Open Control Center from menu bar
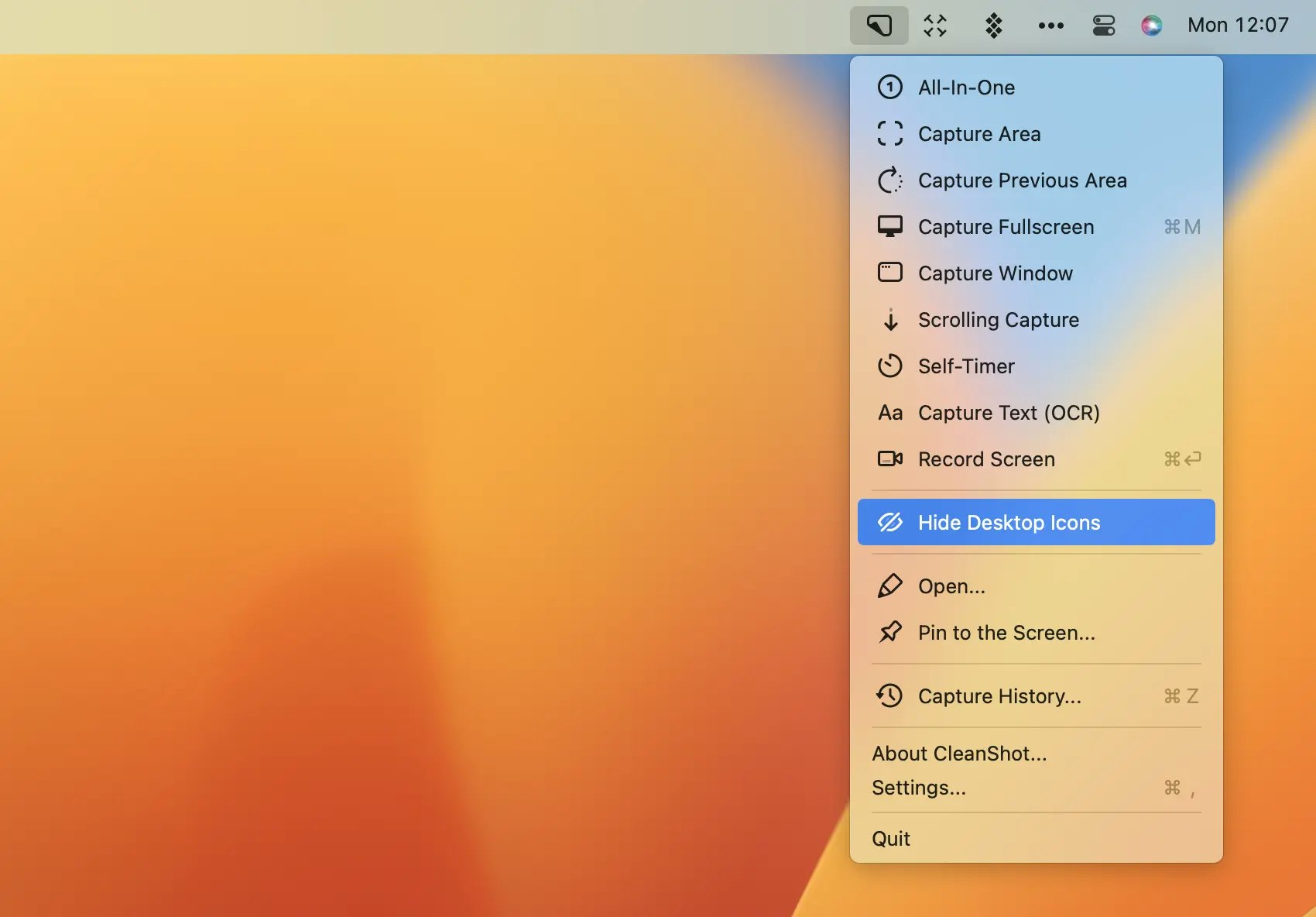 point(1104,26)
